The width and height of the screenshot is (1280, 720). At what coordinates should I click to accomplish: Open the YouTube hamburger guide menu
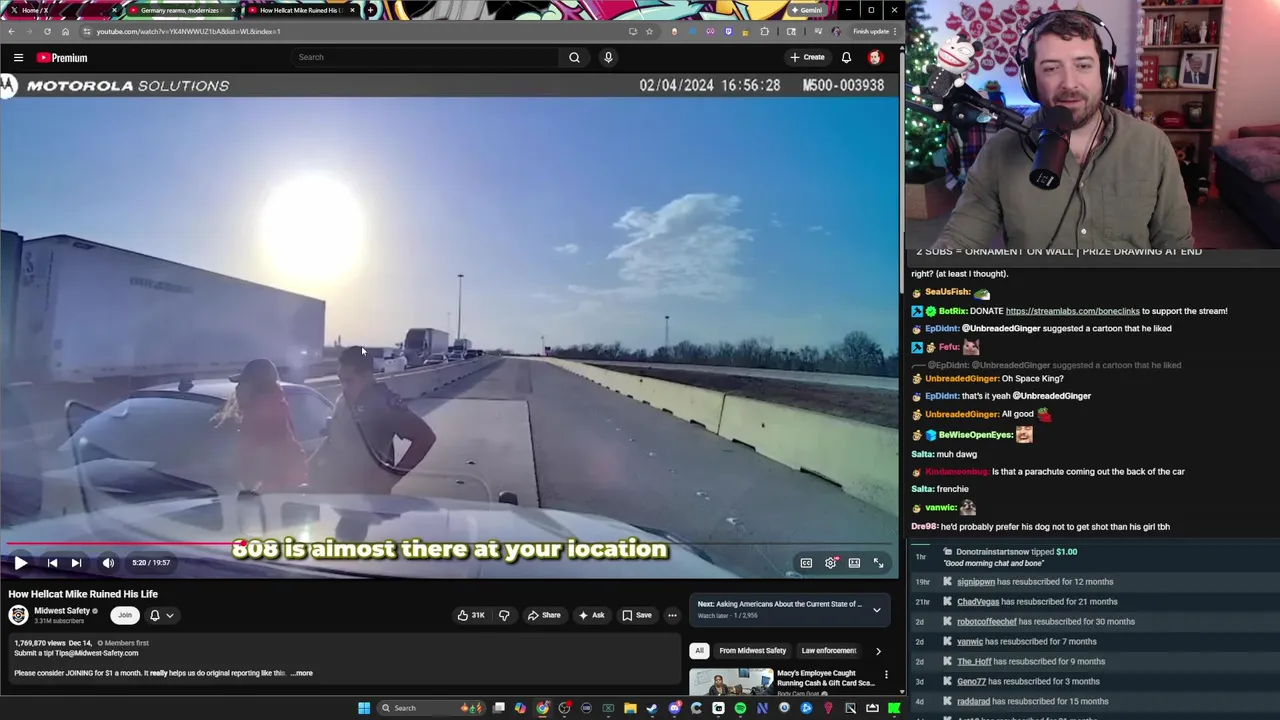click(x=18, y=57)
